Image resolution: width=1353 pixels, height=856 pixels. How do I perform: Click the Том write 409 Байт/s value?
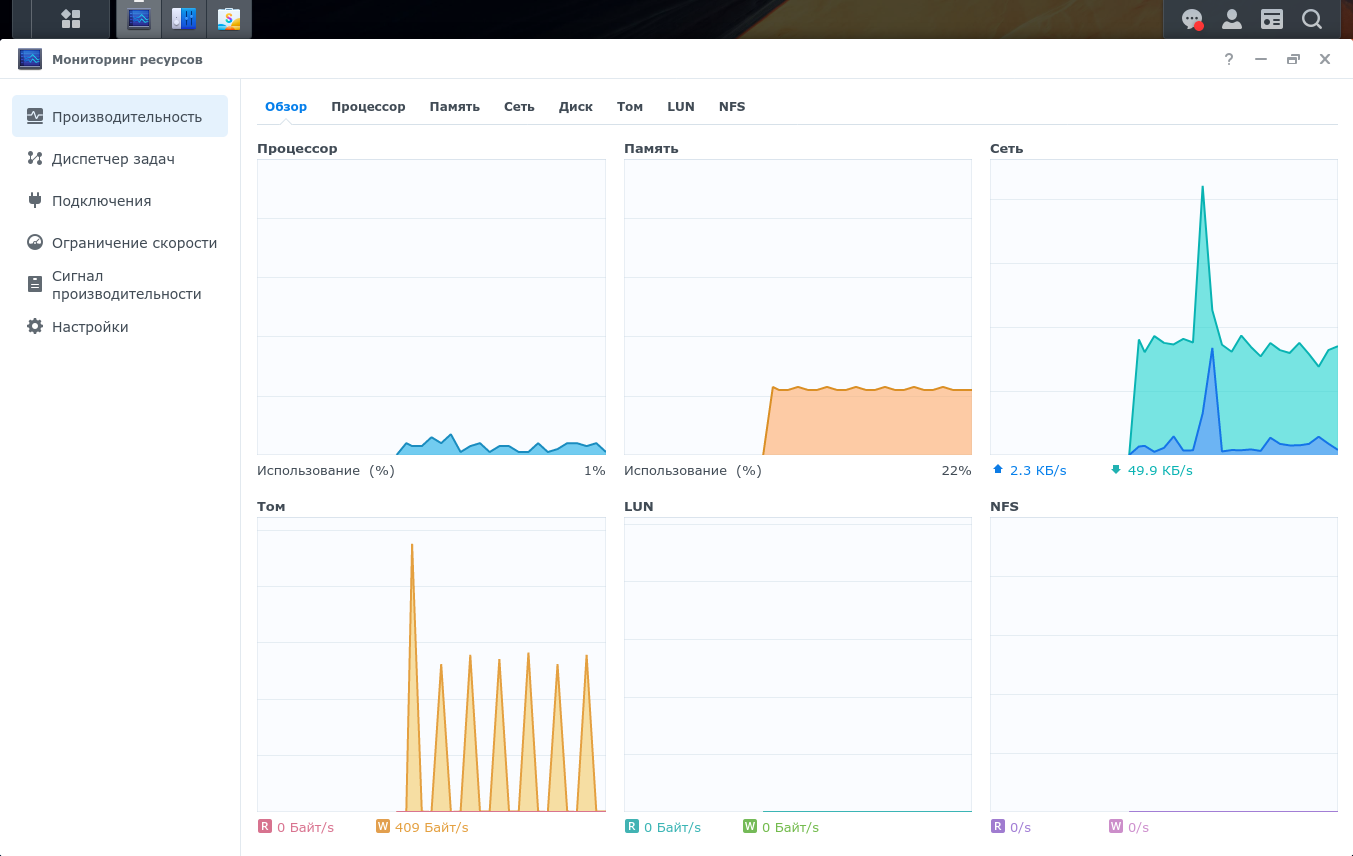point(431,827)
